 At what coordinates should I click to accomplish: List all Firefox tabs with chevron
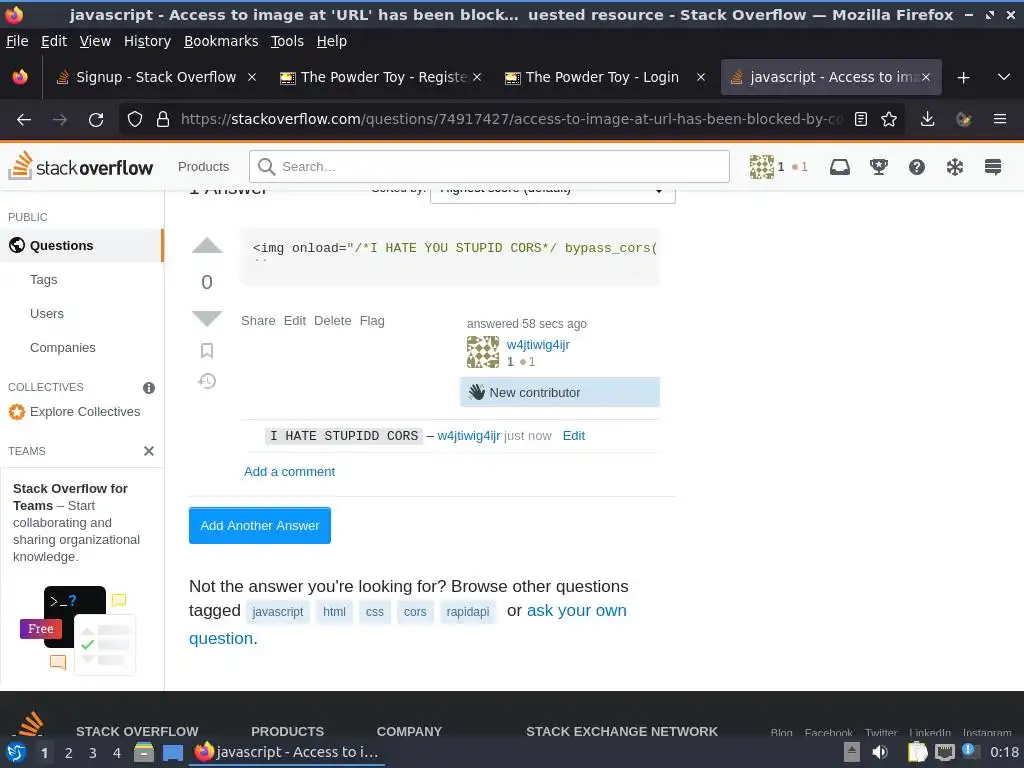tap(1004, 78)
